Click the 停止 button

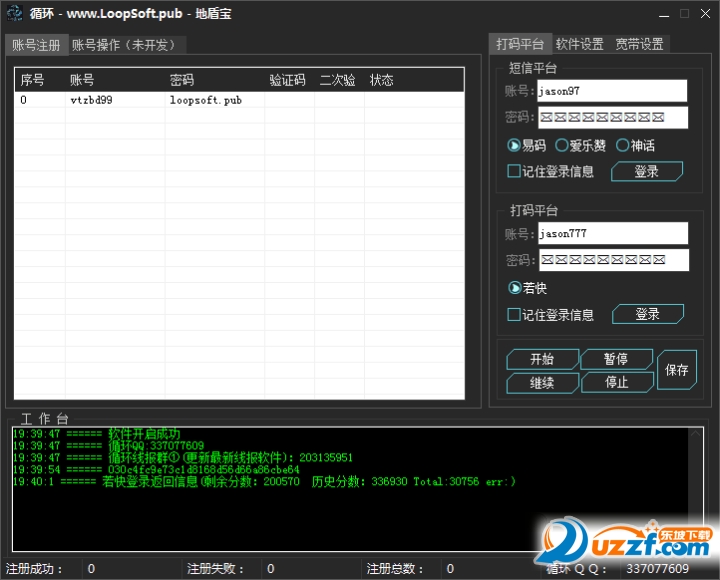[617, 382]
